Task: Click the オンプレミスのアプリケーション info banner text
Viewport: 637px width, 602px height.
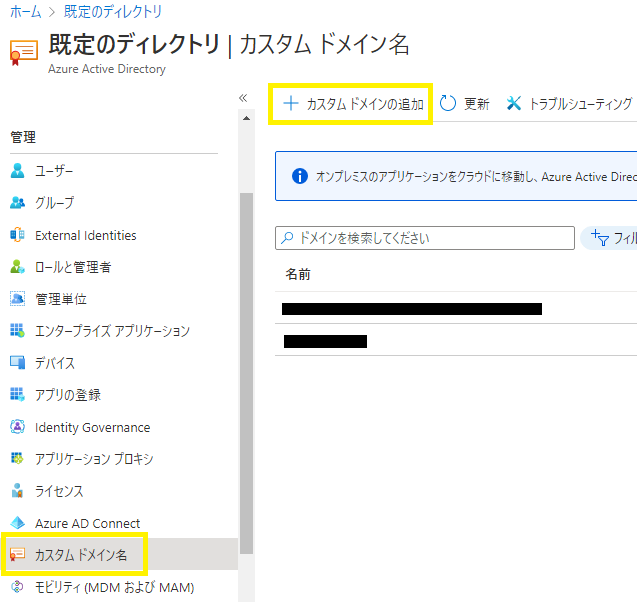Action: click(x=476, y=176)
